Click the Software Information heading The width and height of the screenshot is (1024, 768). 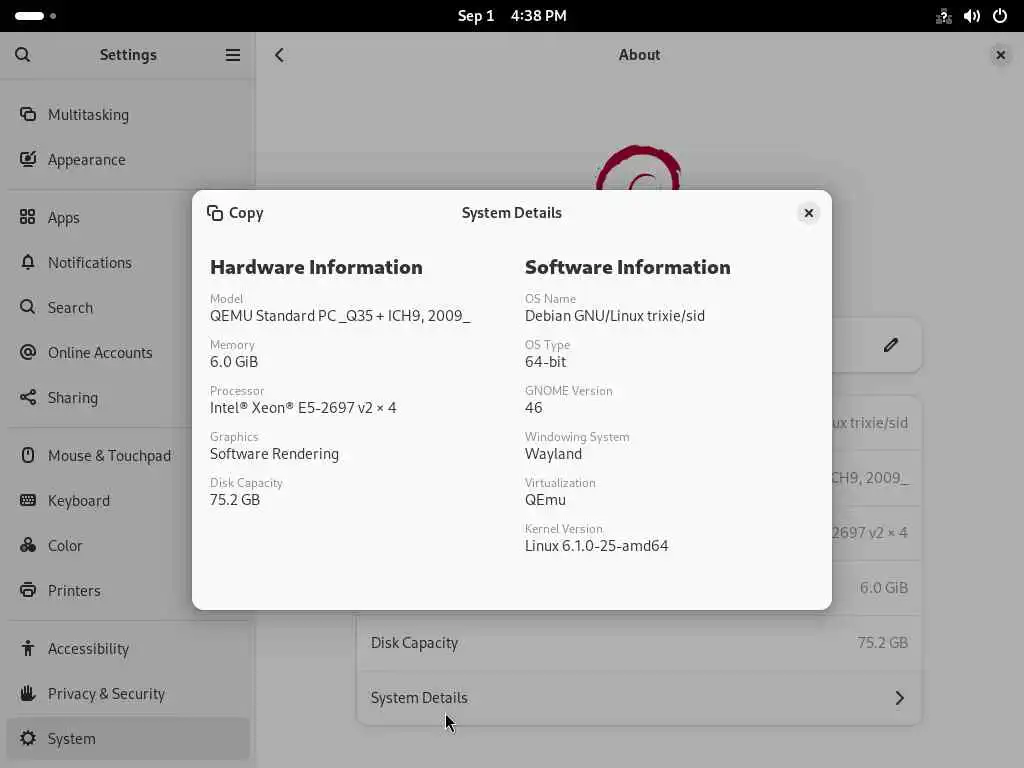628,267
